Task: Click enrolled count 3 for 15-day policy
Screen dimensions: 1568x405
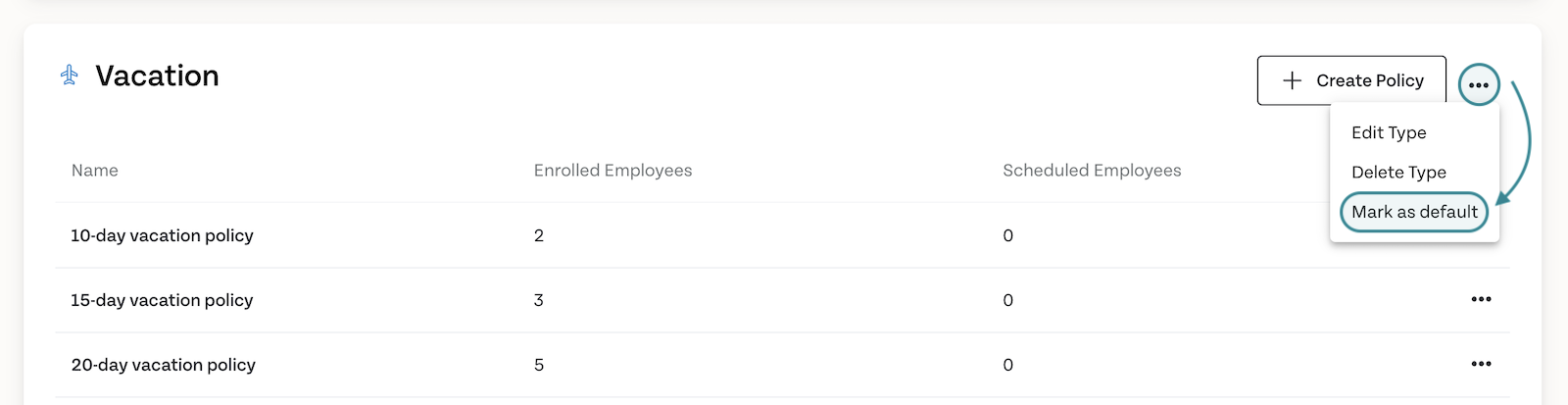Action: [x=539, y=300]
